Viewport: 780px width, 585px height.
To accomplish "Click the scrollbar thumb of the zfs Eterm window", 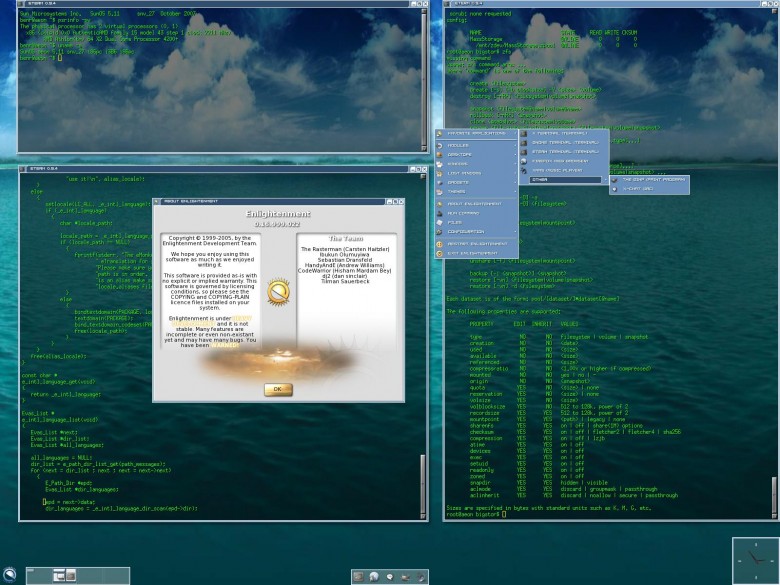I will click(x=774, y=493).
